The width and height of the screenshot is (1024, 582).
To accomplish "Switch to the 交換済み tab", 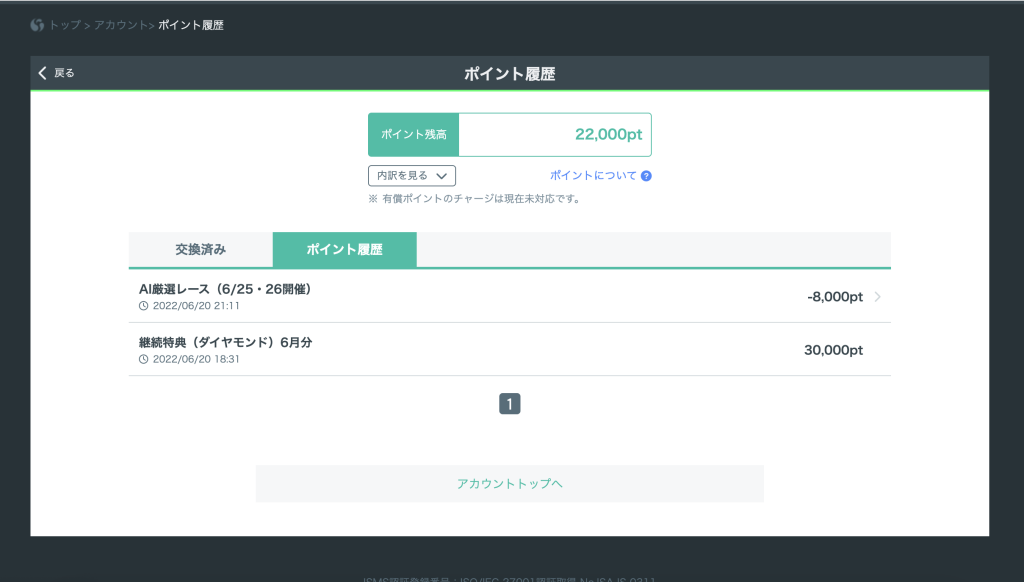I will coord(200,250).
